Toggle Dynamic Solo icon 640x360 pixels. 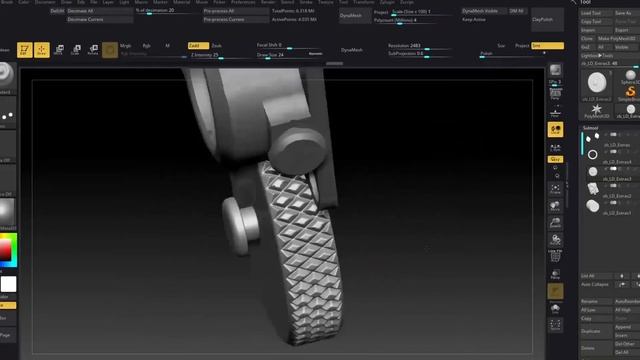tap(555, 292)
